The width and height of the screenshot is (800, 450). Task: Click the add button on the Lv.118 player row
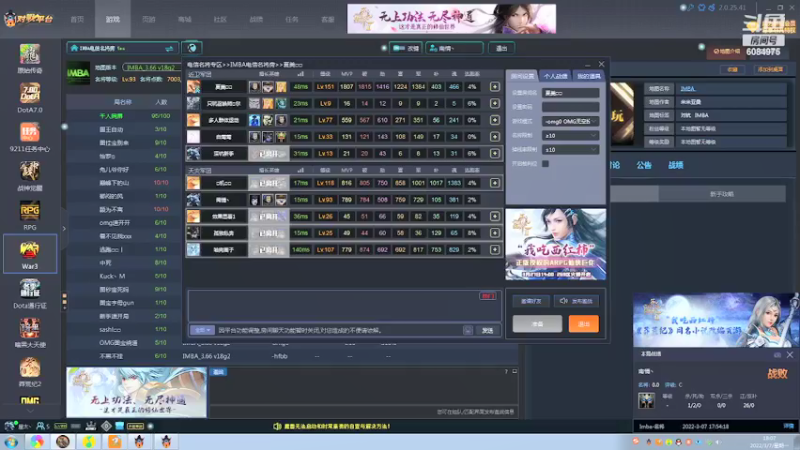[x=494, y=183]
